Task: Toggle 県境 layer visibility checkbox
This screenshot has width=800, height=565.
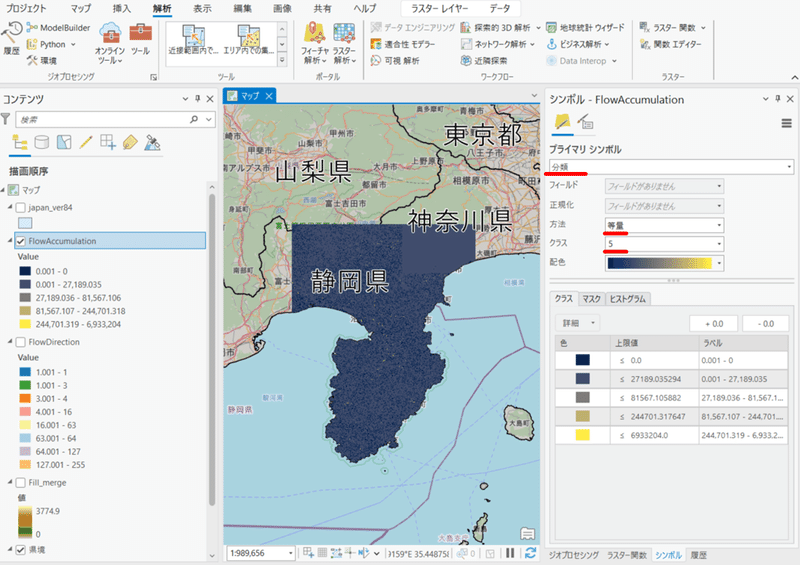Action: pos(20,550)
